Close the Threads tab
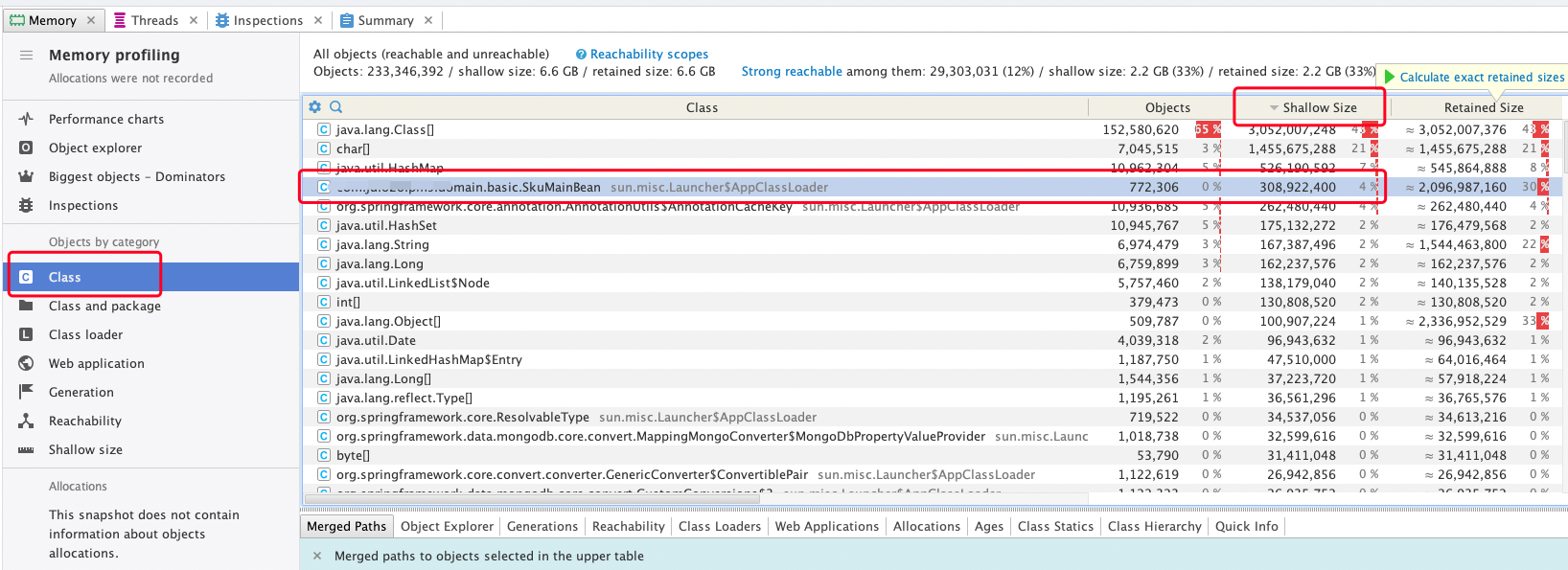 pos(194,20)
